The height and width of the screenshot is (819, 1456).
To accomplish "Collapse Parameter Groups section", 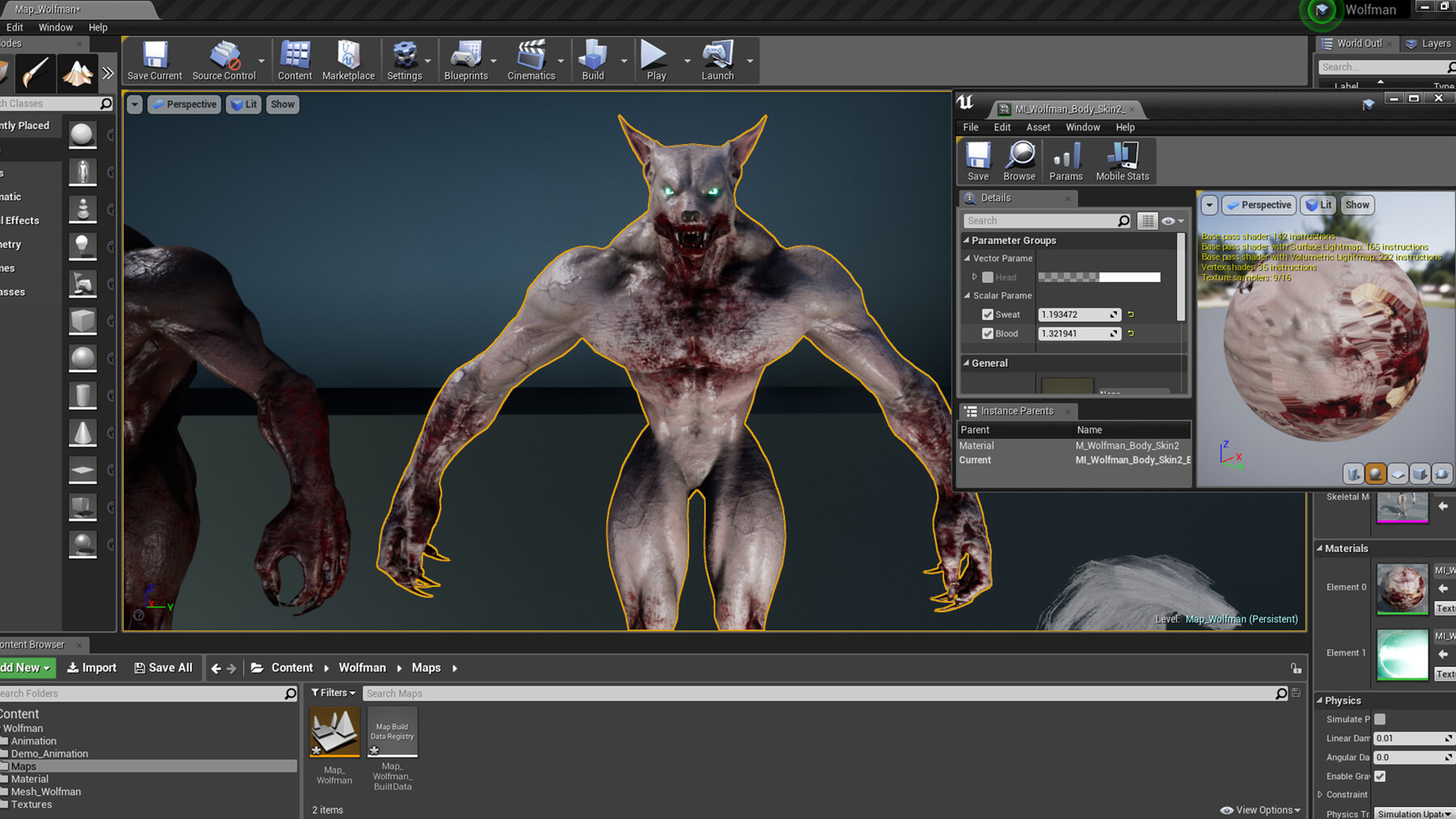I will click(x=966, y=240).
